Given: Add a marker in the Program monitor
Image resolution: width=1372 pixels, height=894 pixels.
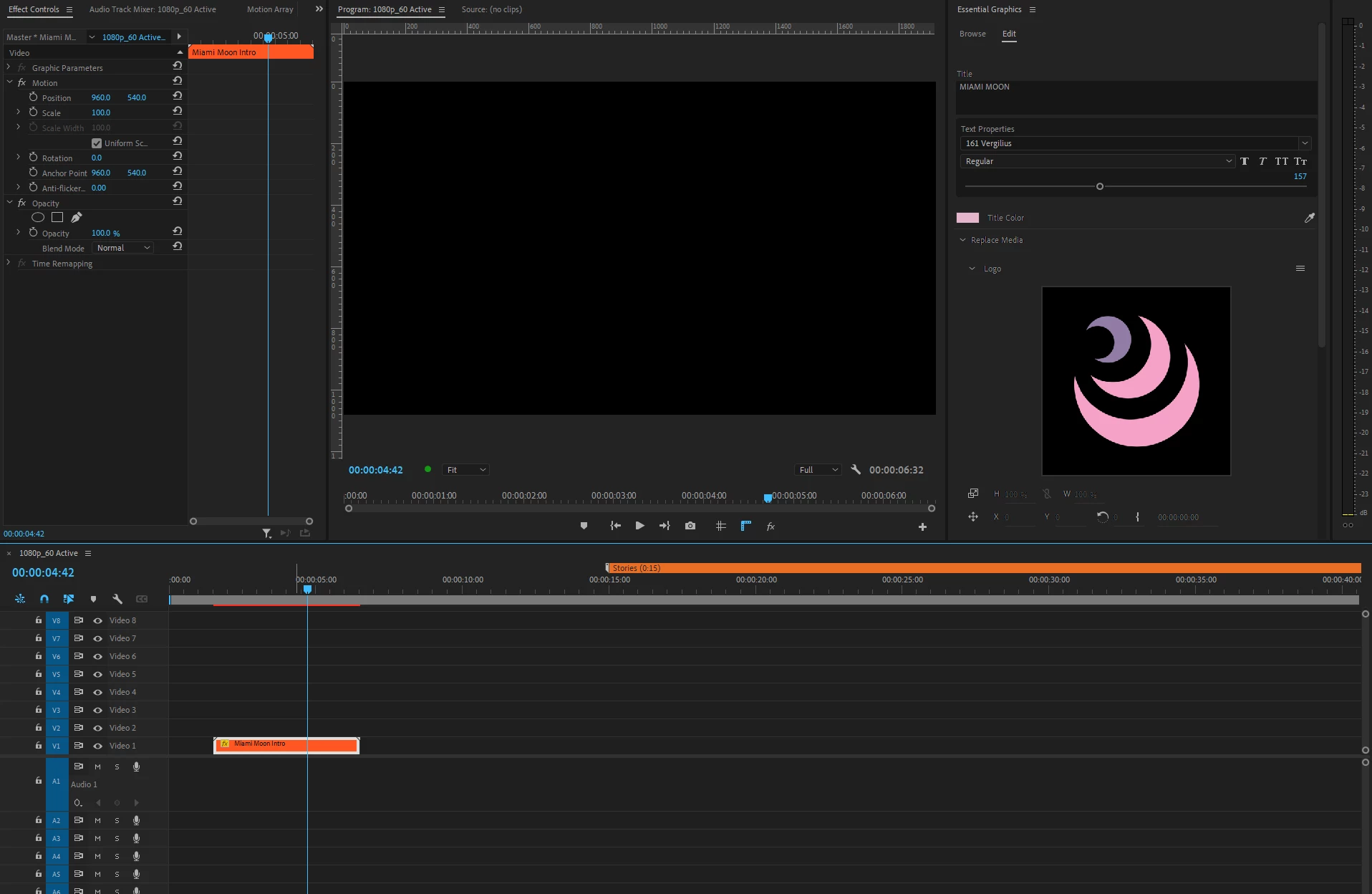Looking at the screenshot, I should click(584, 526).
